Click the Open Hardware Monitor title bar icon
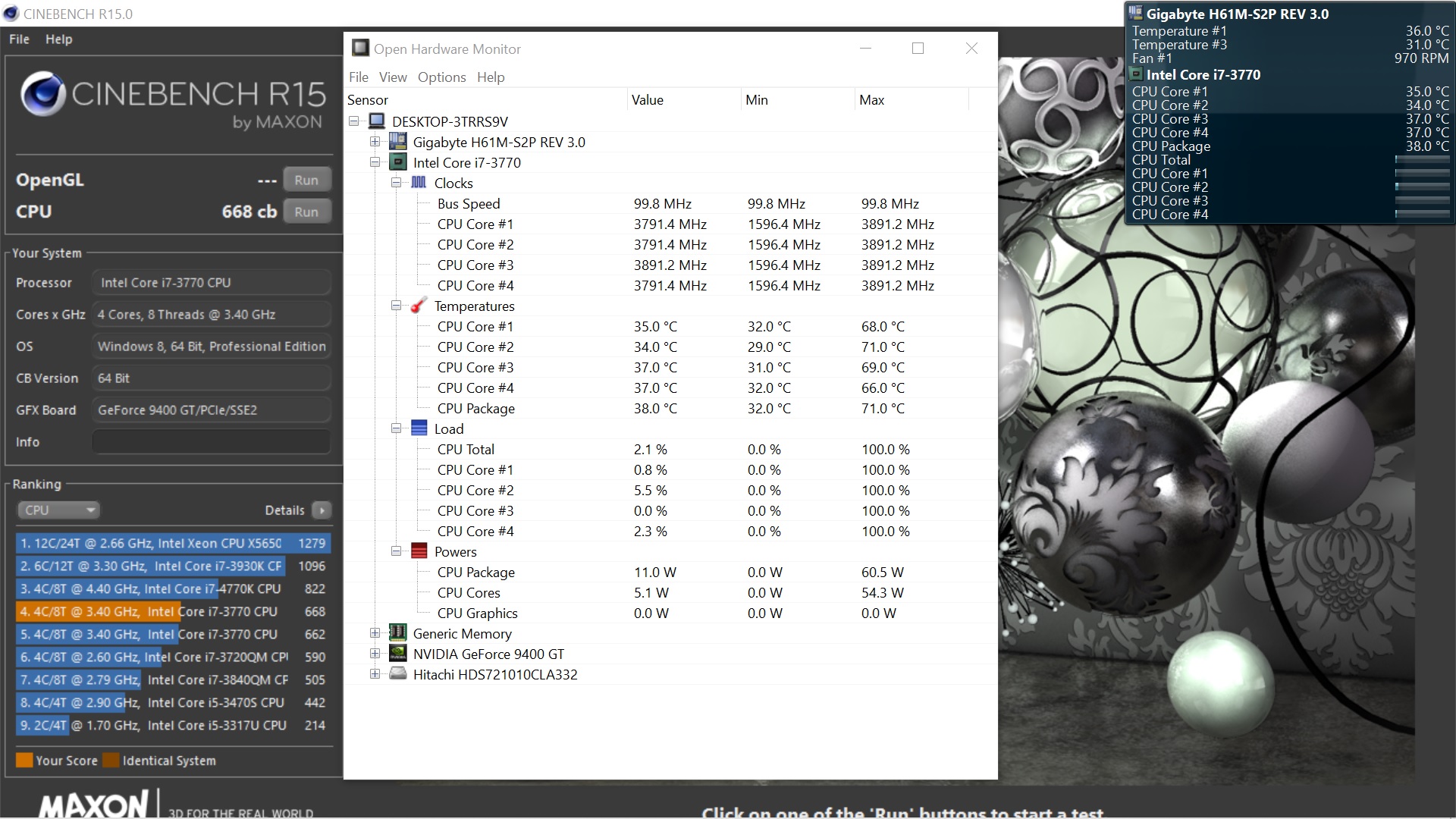The image size is (1456, 819). point(360,49)
